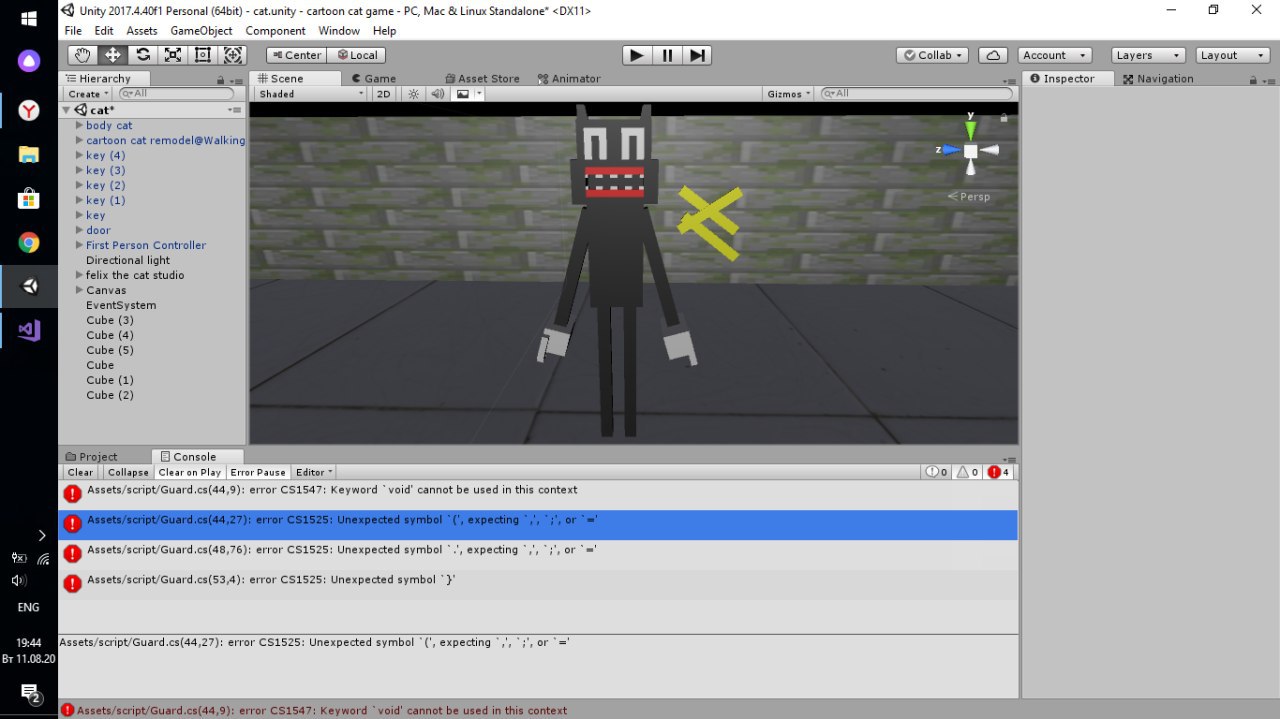
Task: Select the Rect transform tool
Action: tap(203, 55)
